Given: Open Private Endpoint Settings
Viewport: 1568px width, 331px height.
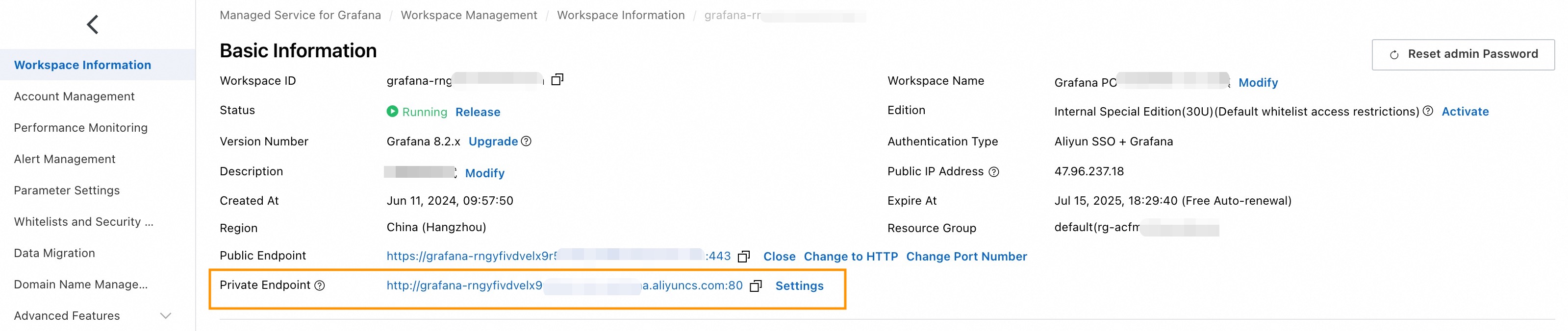Looking at the screenshot, I should pos(799,286).
